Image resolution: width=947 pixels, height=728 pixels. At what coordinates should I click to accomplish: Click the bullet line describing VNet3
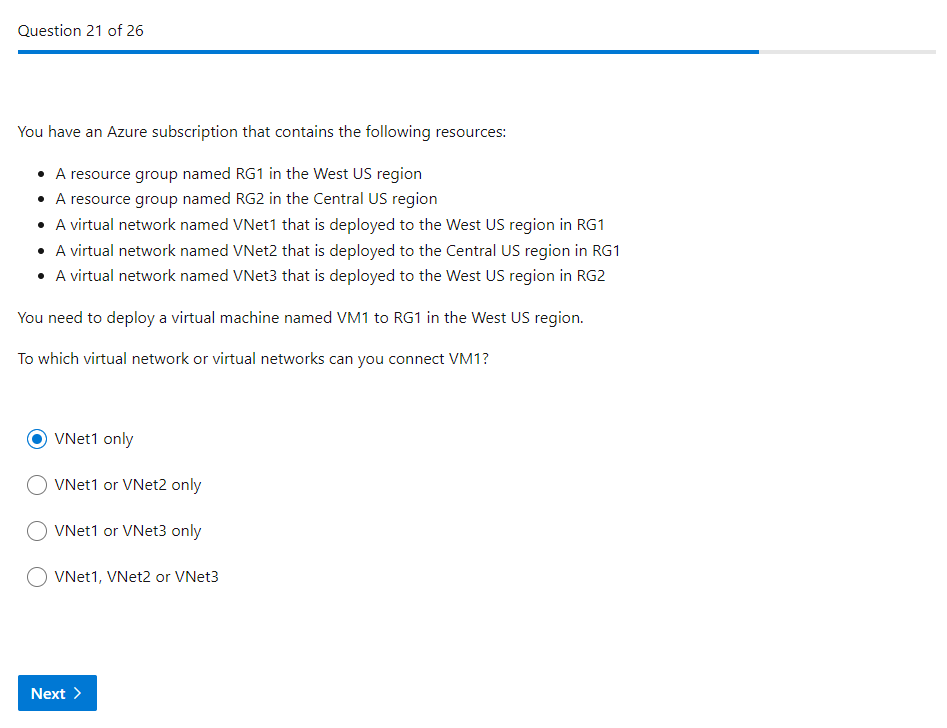[330, 276]
